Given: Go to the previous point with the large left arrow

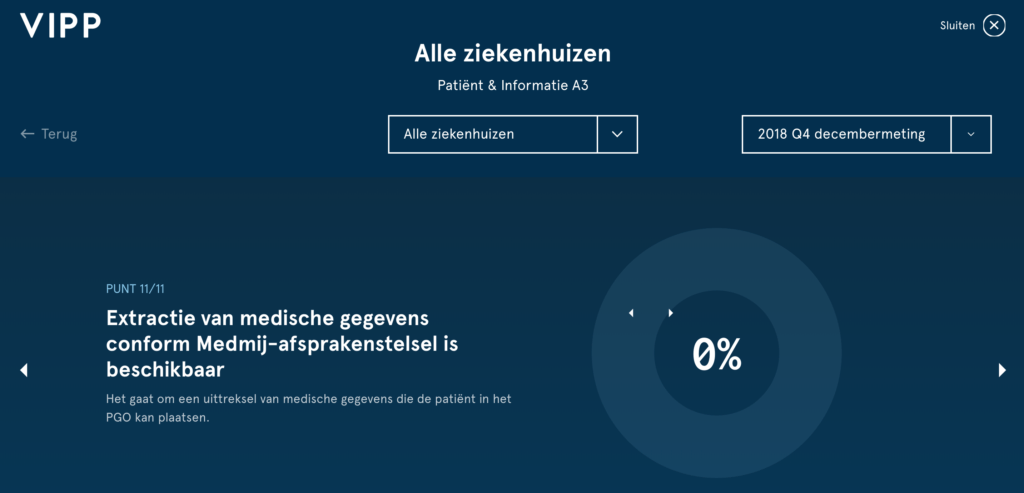Looking at the screenshot, I should pos(24,370).
